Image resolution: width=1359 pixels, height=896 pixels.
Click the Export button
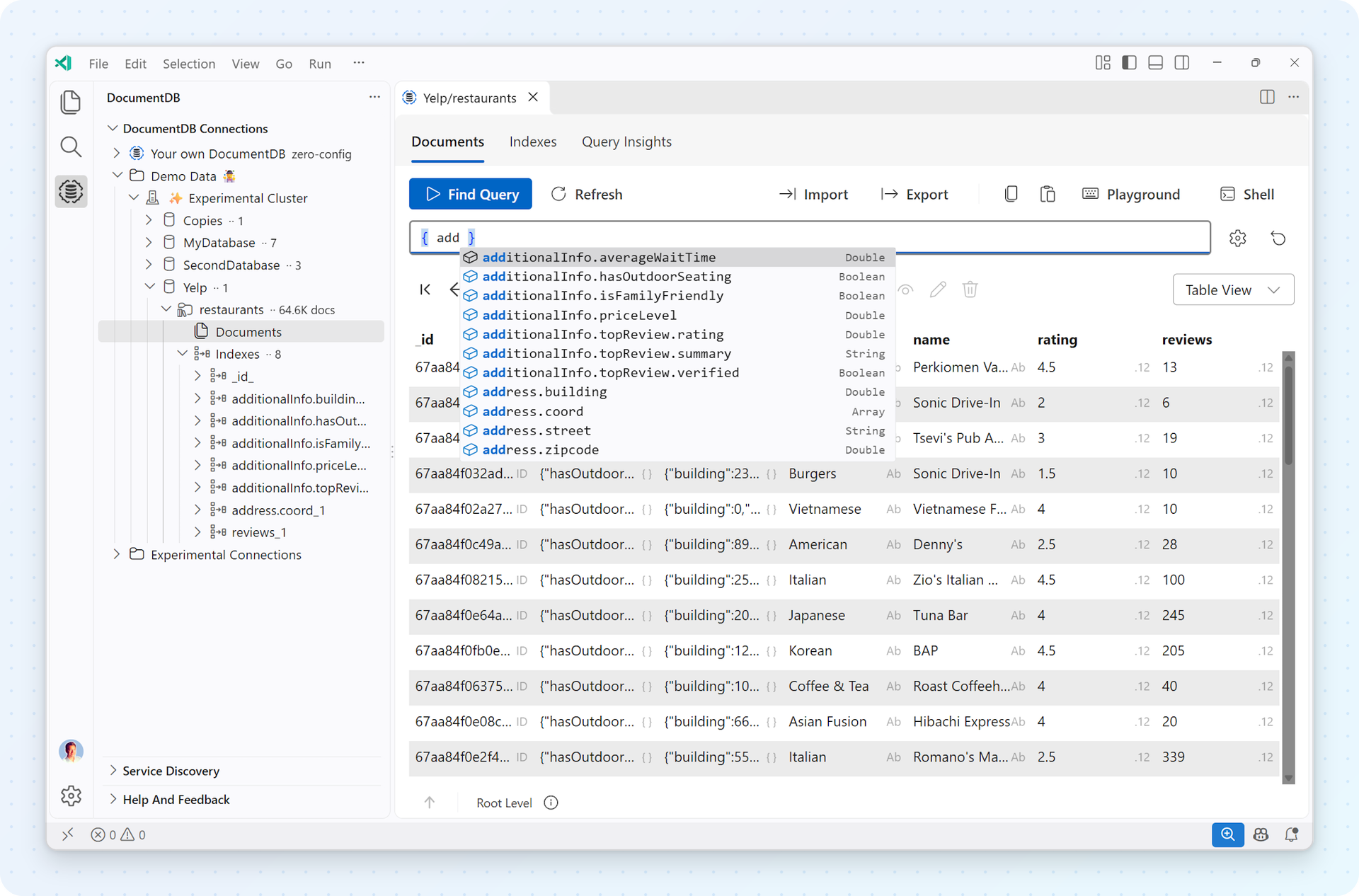click(x=914, y=194)
